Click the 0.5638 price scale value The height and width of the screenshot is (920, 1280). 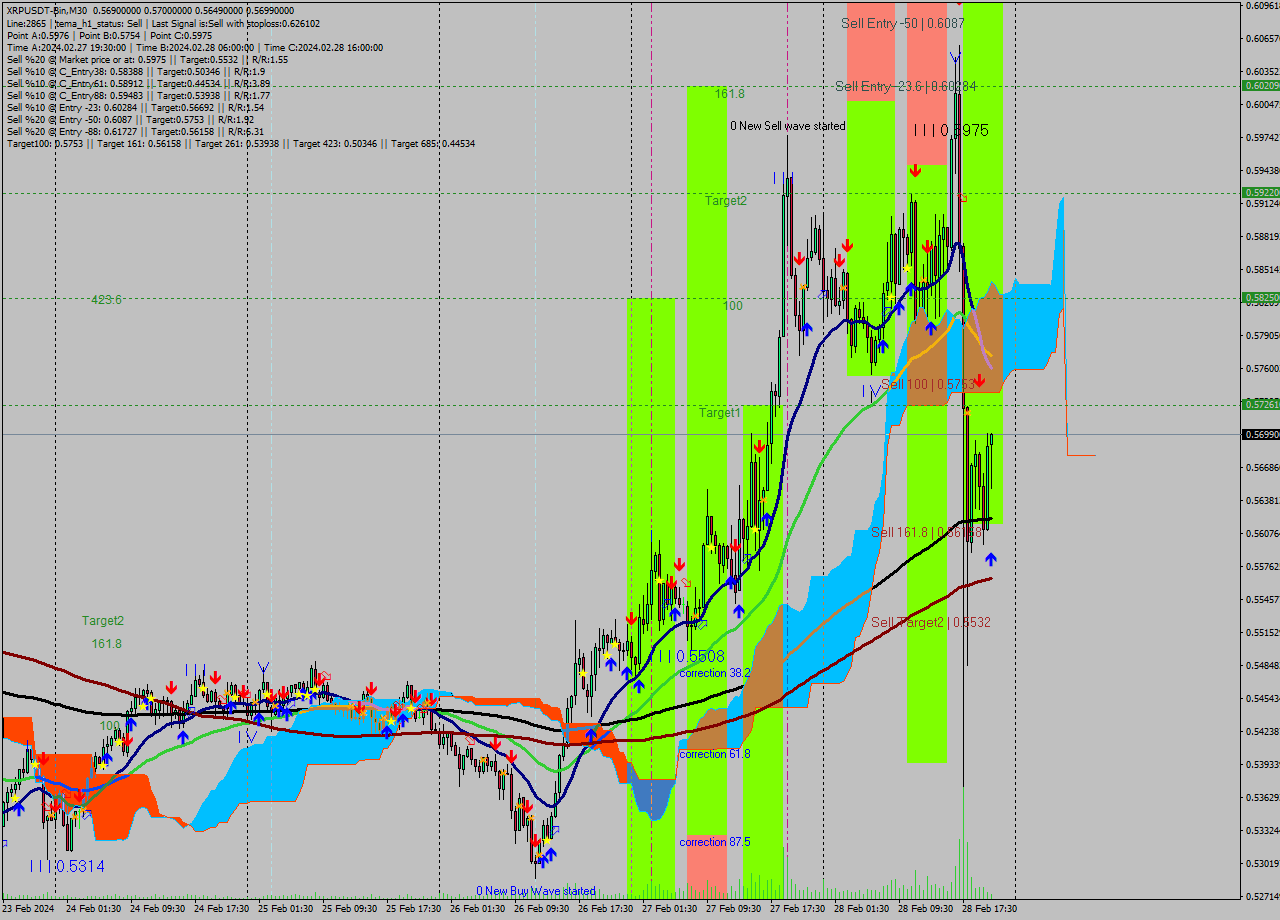(1262, 500)
